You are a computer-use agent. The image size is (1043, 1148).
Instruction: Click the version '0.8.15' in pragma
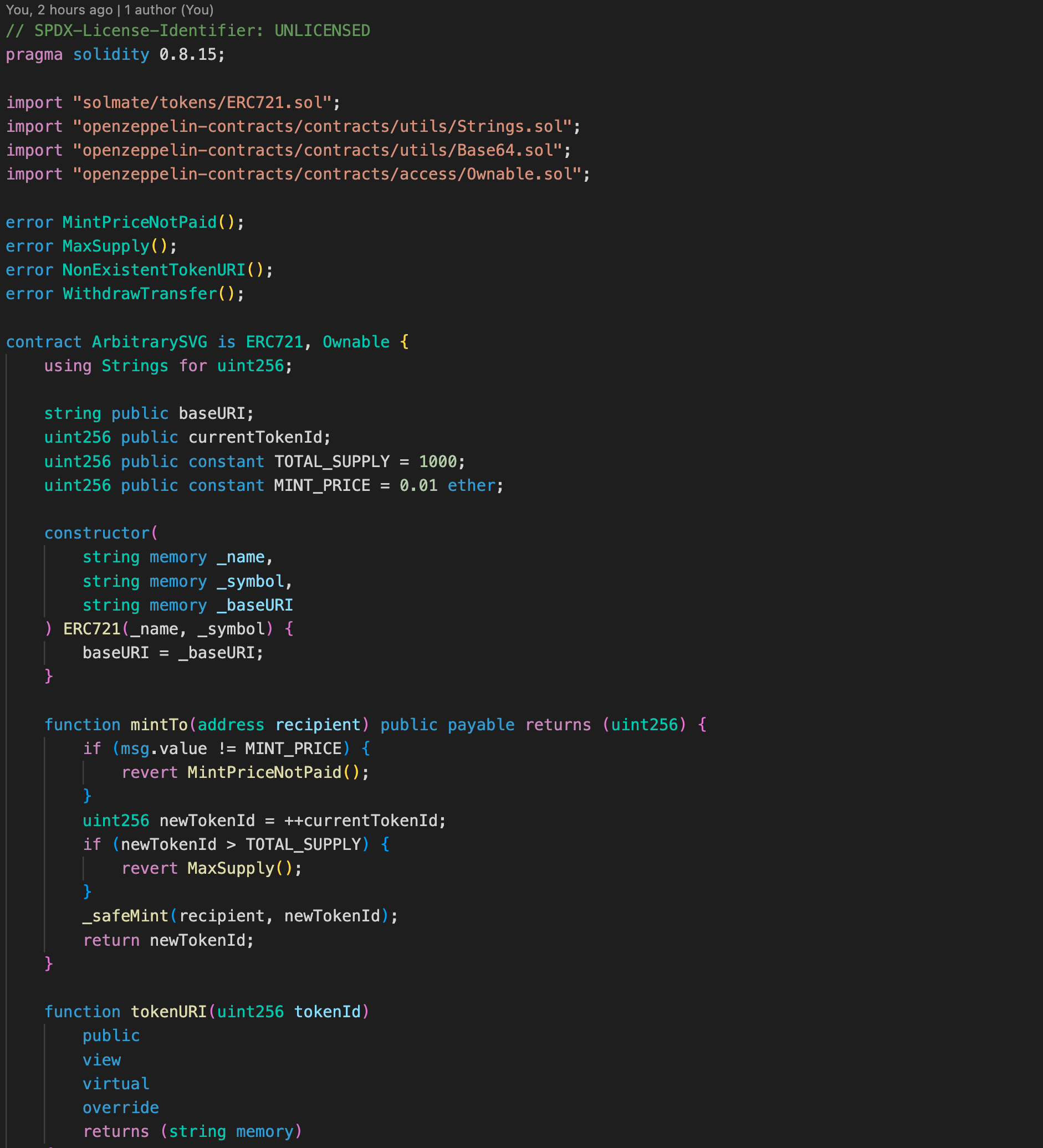(188, 55)
